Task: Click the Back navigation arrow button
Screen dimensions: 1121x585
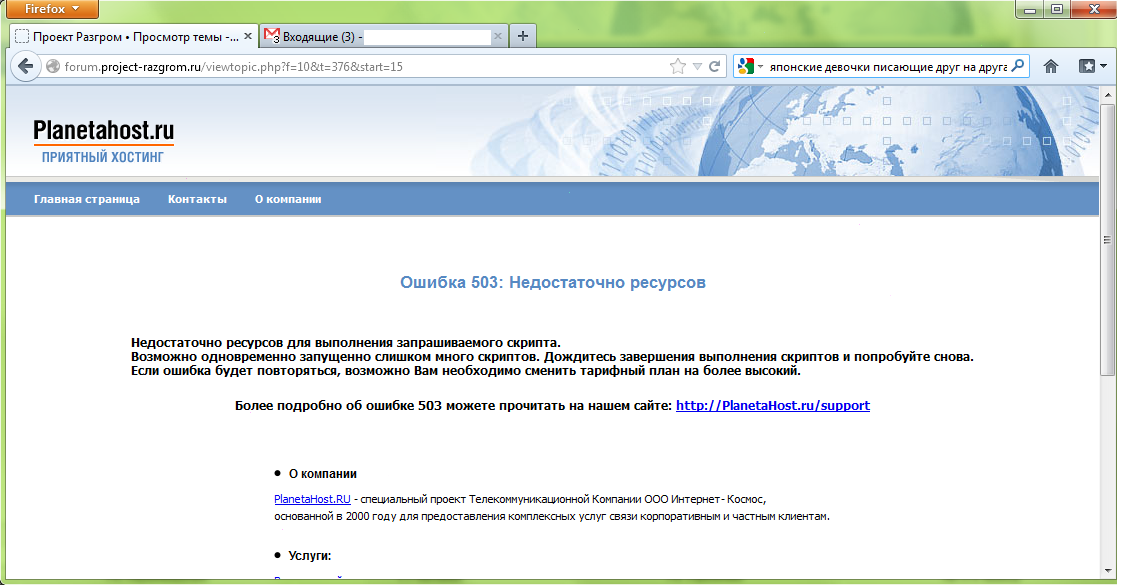Action: coord(24,67)
